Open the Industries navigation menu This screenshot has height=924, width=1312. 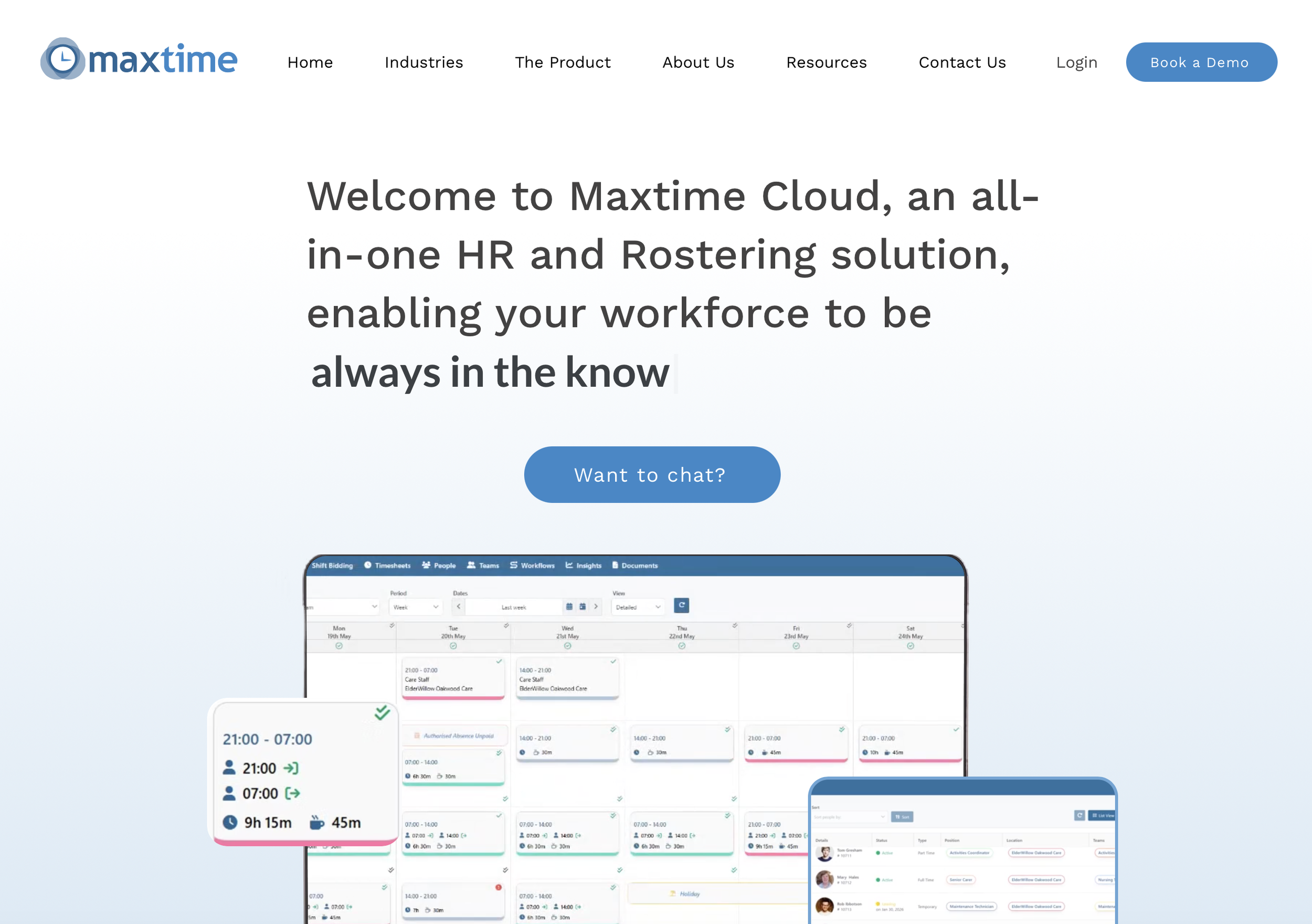(x=424, y=62)
